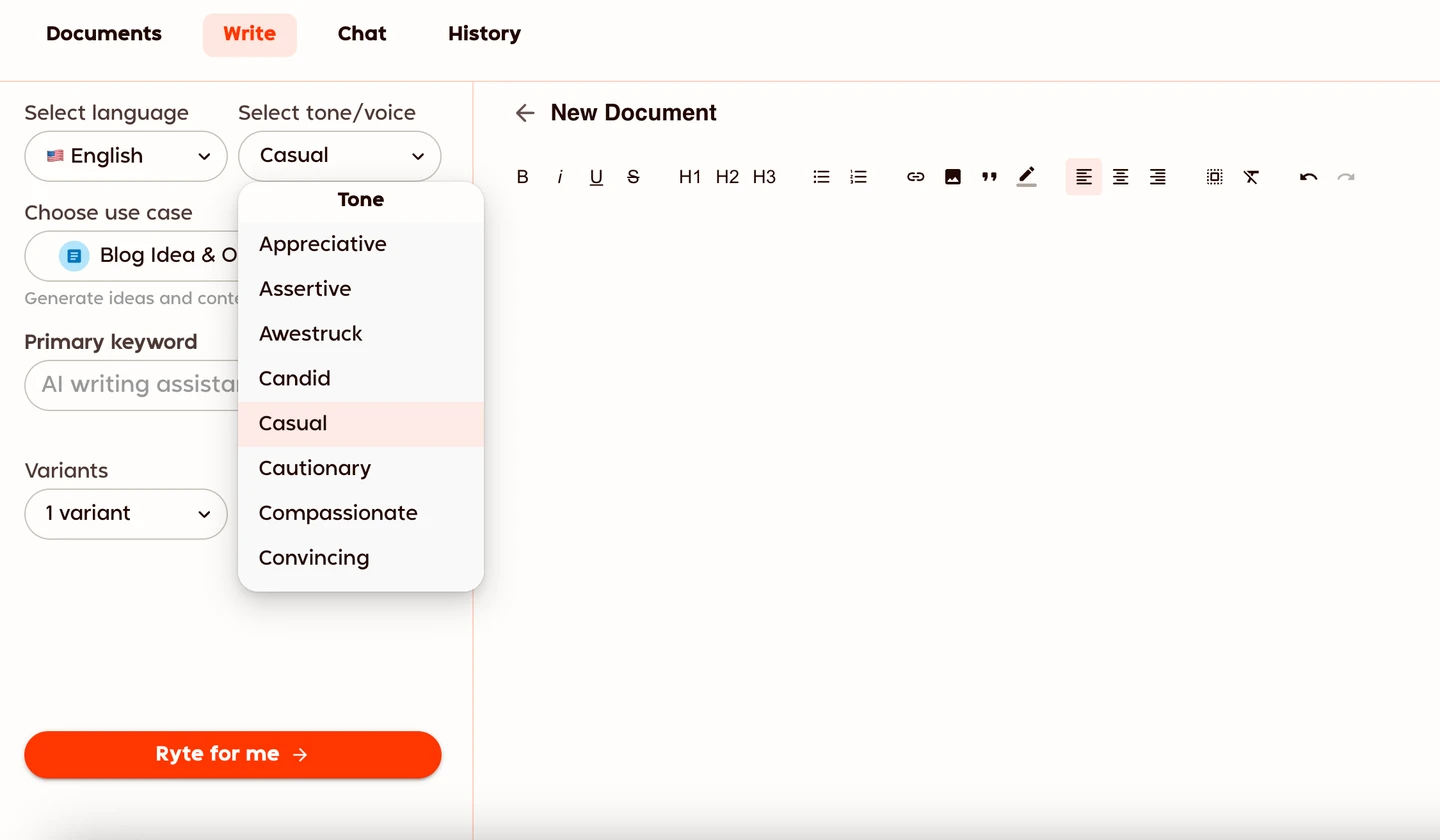The image size is (1440, 840).
Task: Insert an image into the document
Action: pyautogui.click(x=952, y=176)
